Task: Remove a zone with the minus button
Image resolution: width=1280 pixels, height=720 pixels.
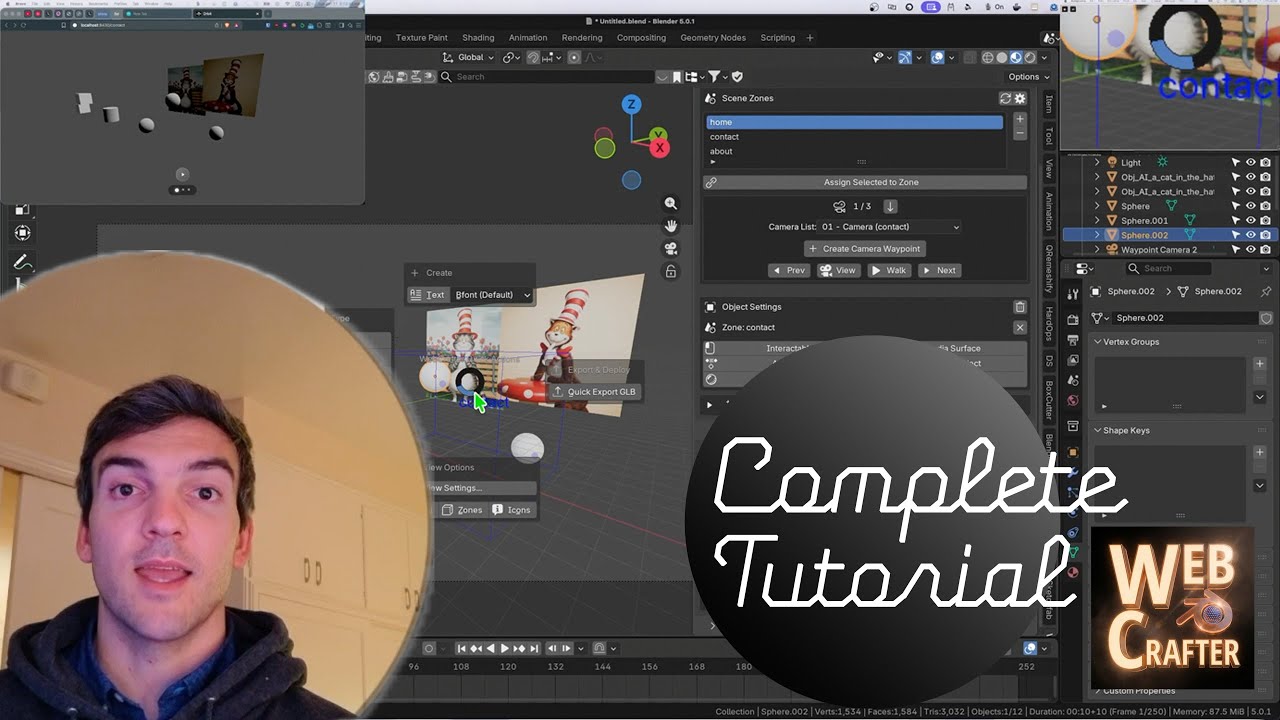Action: point(1020,133)
